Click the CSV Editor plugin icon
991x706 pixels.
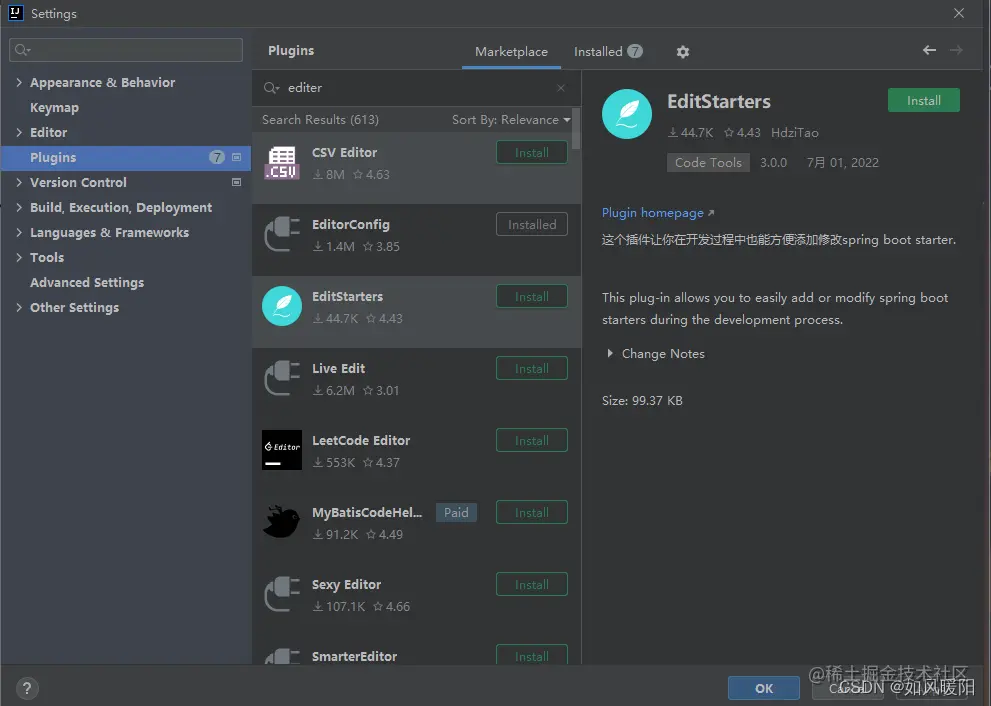(282, 163)
